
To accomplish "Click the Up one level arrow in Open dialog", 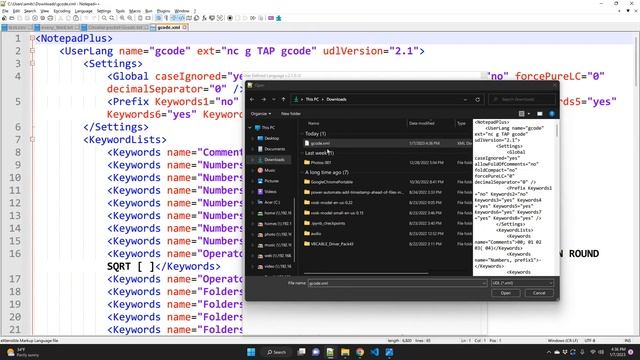I will click(283, 100).
